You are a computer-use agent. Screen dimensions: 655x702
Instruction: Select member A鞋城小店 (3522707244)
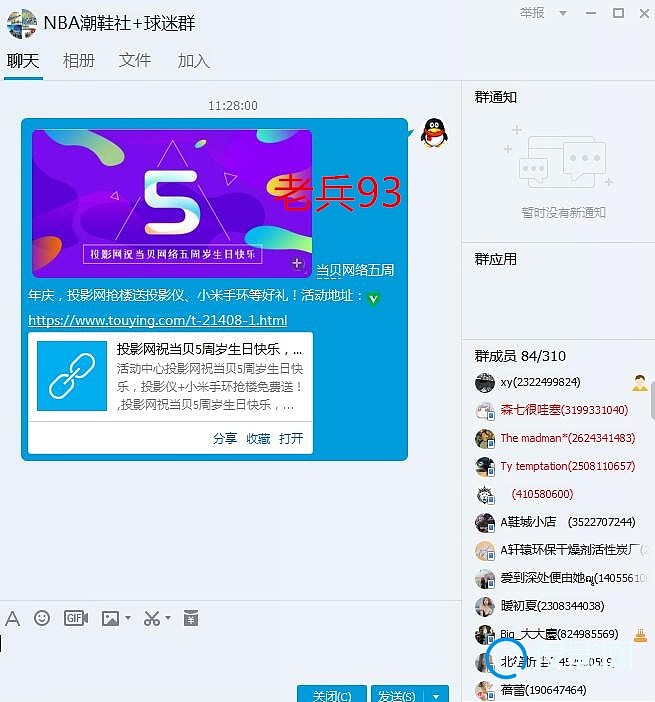pos(568,522)
